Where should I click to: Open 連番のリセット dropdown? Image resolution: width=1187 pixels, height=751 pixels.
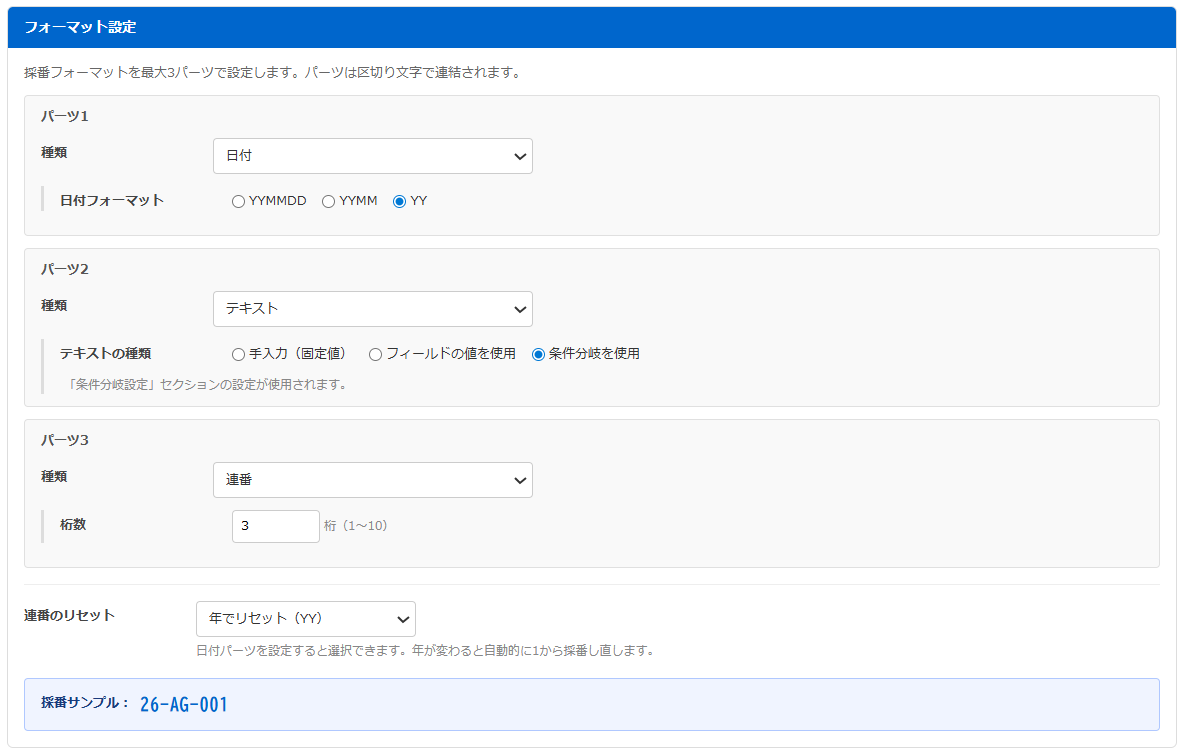pos(306,619)
